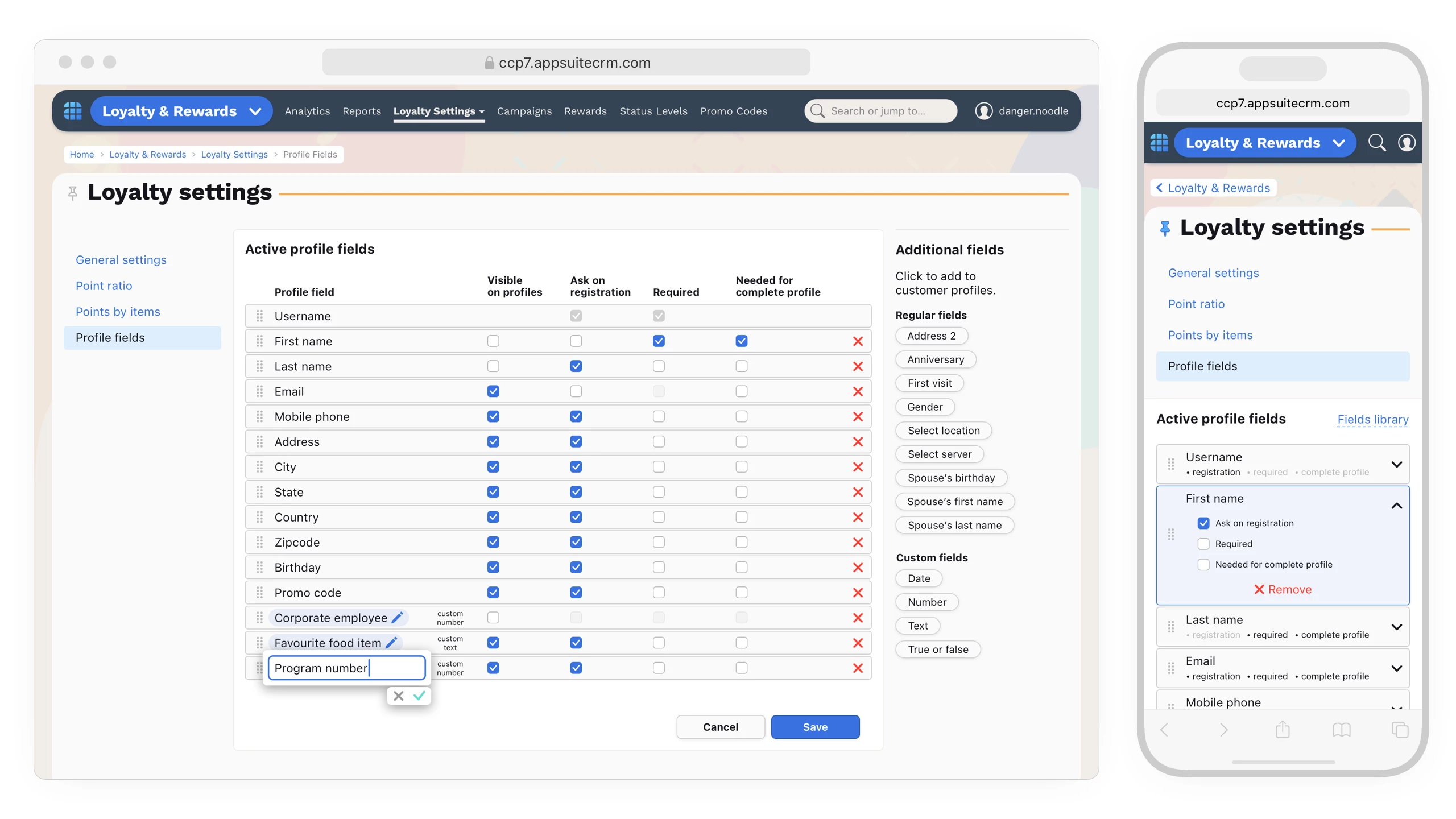Click the Search or jump to field
This screenshot has height=819, width=1456.
point(880,111)
